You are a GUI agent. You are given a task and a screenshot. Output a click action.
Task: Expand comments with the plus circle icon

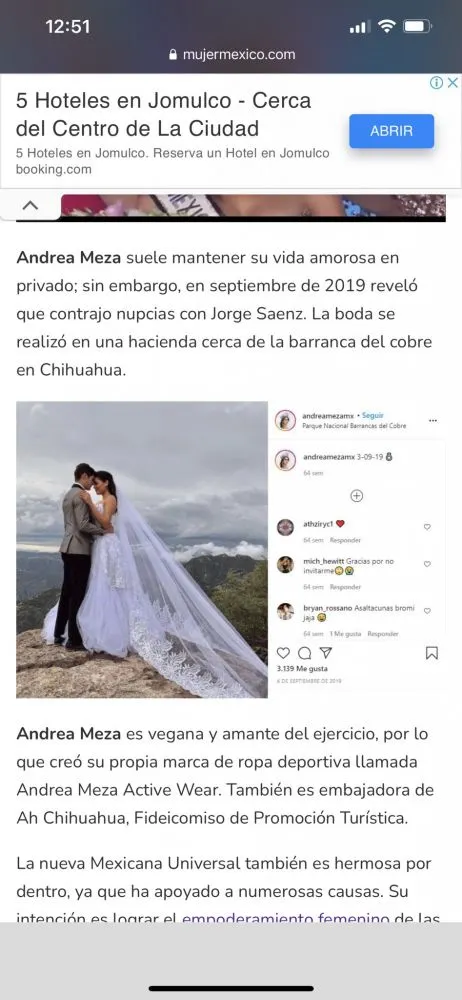click(x=357, y=496)
